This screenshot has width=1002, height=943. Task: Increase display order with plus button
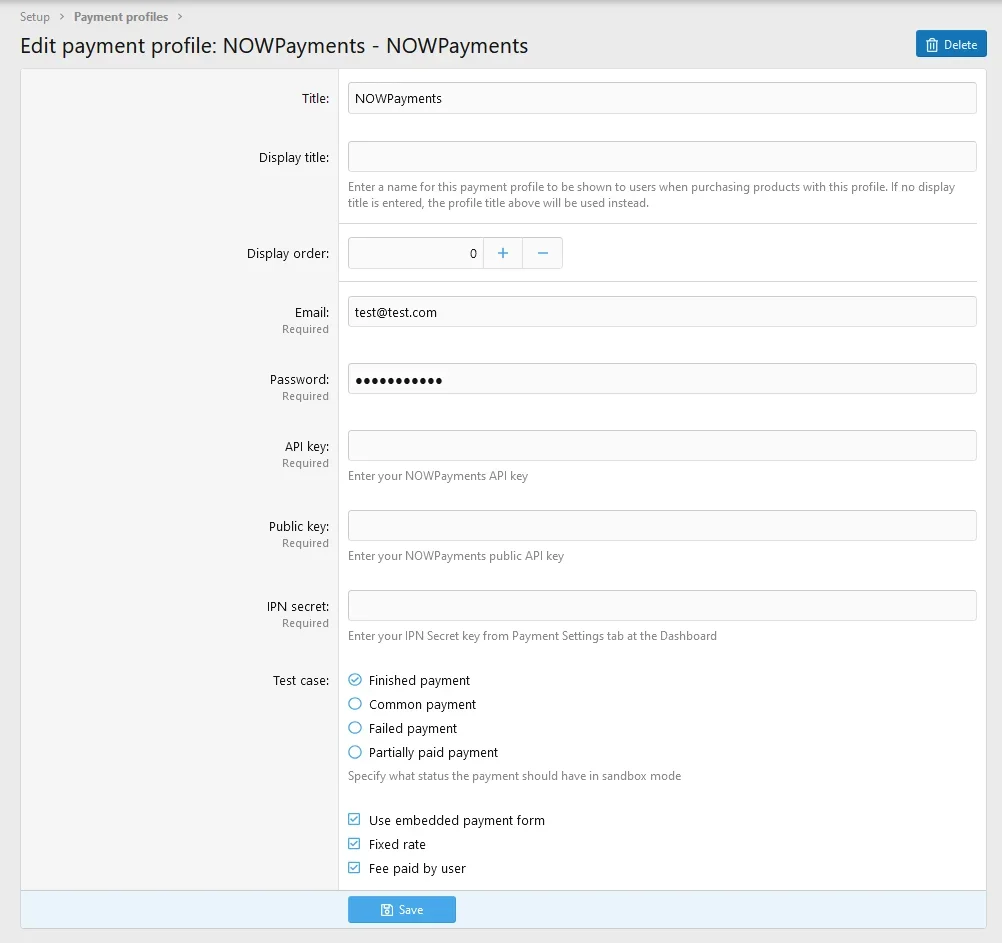[503, 253]
